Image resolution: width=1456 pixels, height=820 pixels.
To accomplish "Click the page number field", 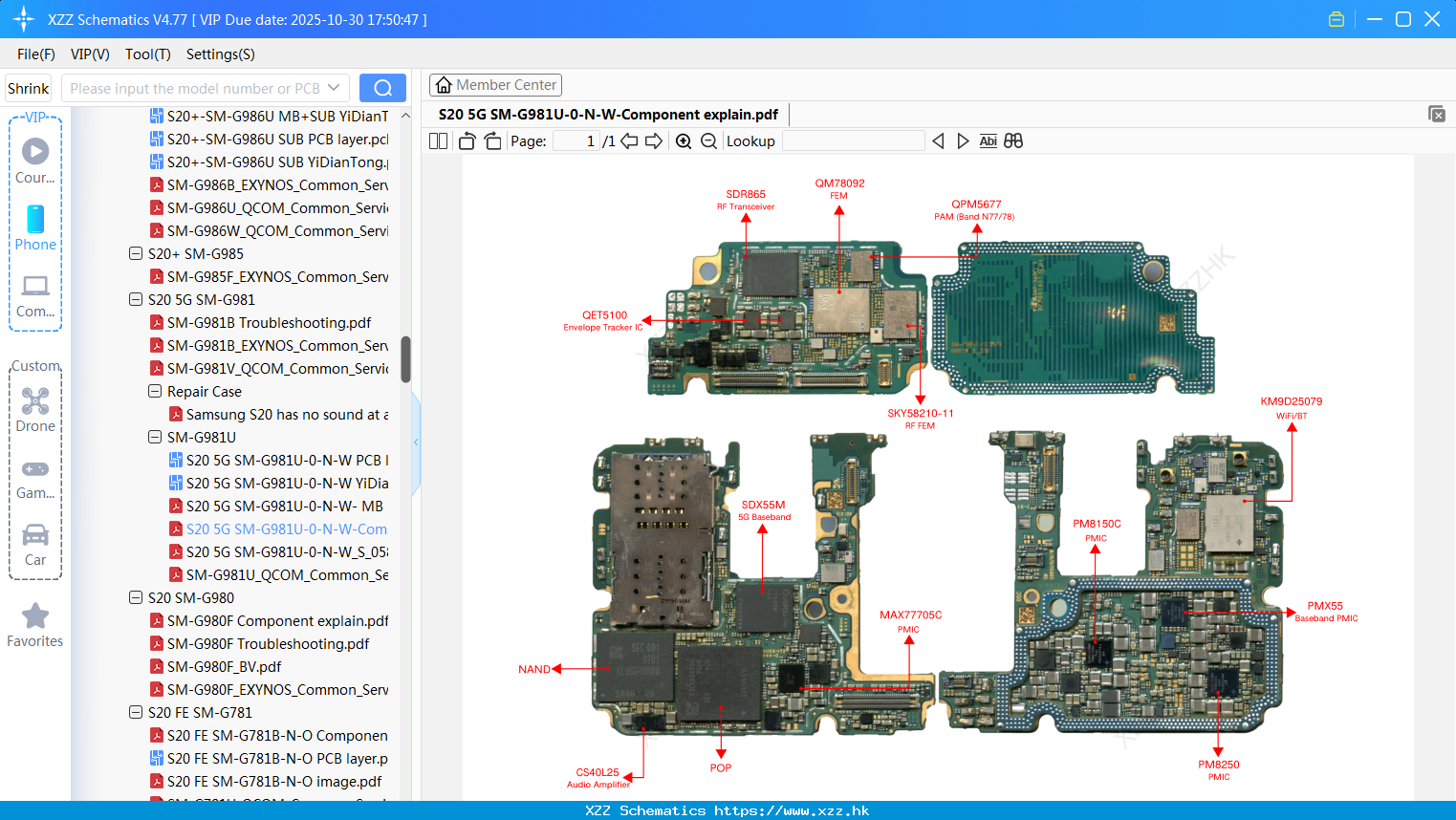I will [x=576, y=141].
